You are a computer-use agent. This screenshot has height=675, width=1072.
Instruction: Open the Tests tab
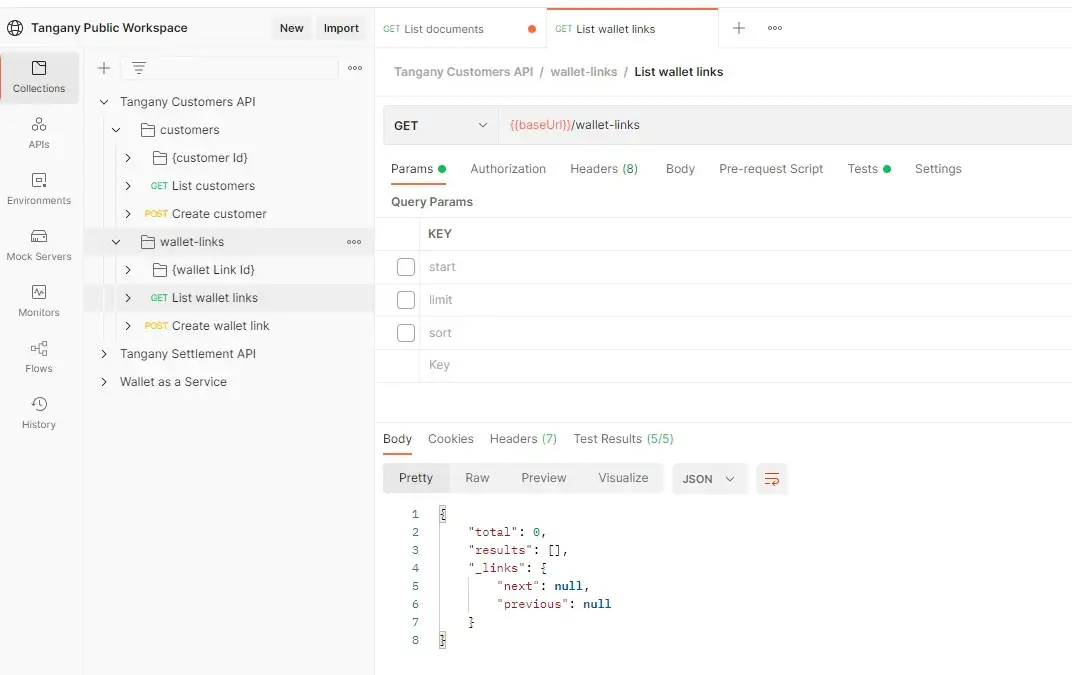869,169
